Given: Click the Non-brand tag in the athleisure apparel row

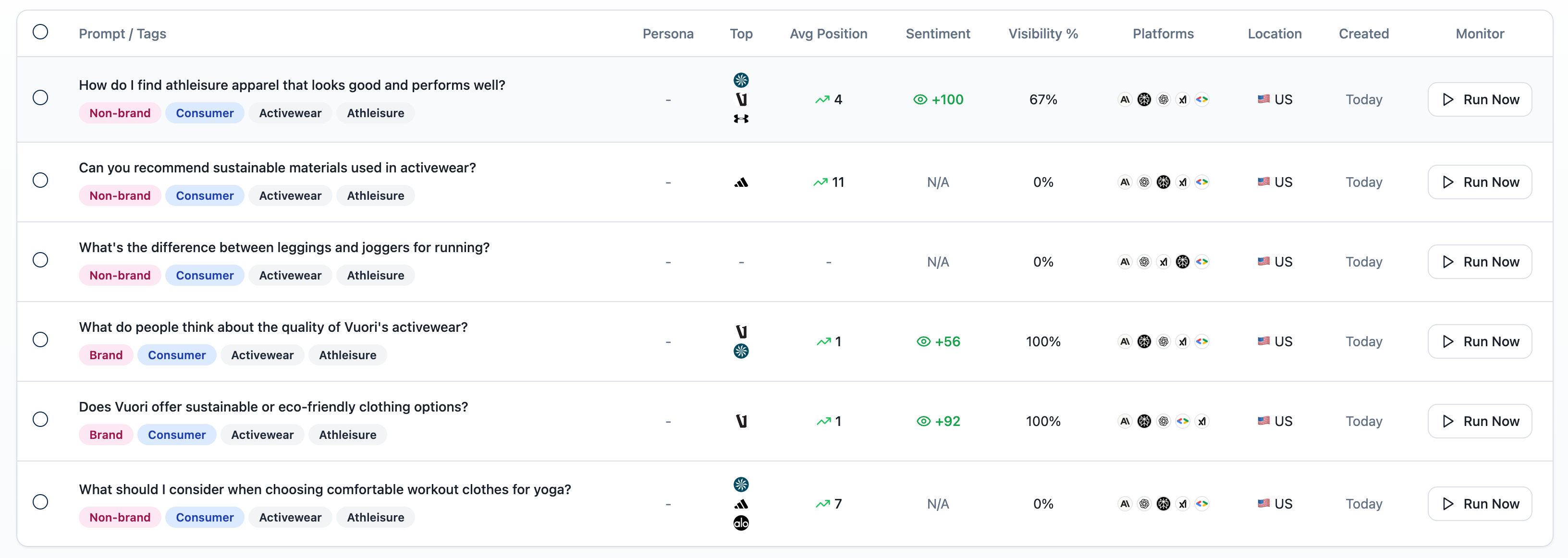Looking at the screenshot, I should [x=120, y=112].
